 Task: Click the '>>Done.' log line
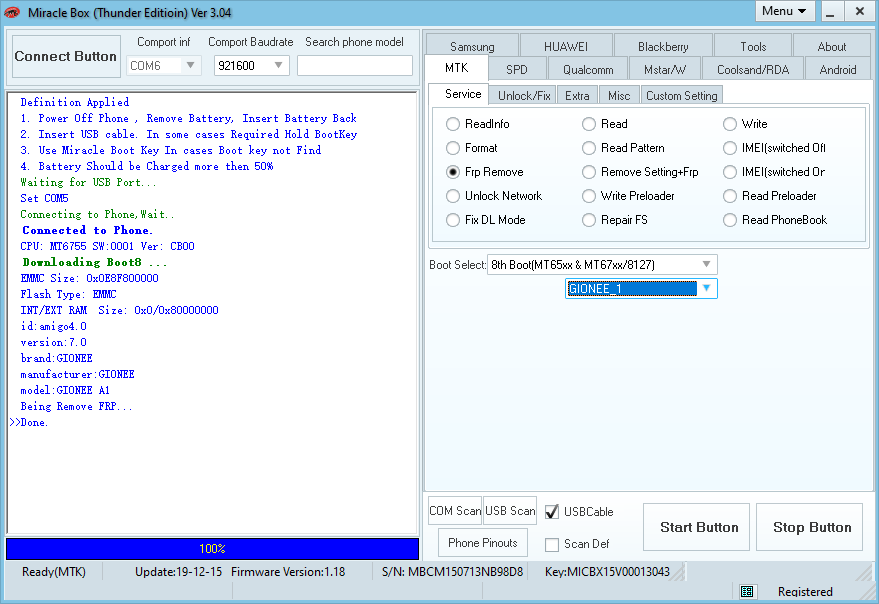click(x=29, y=422)
